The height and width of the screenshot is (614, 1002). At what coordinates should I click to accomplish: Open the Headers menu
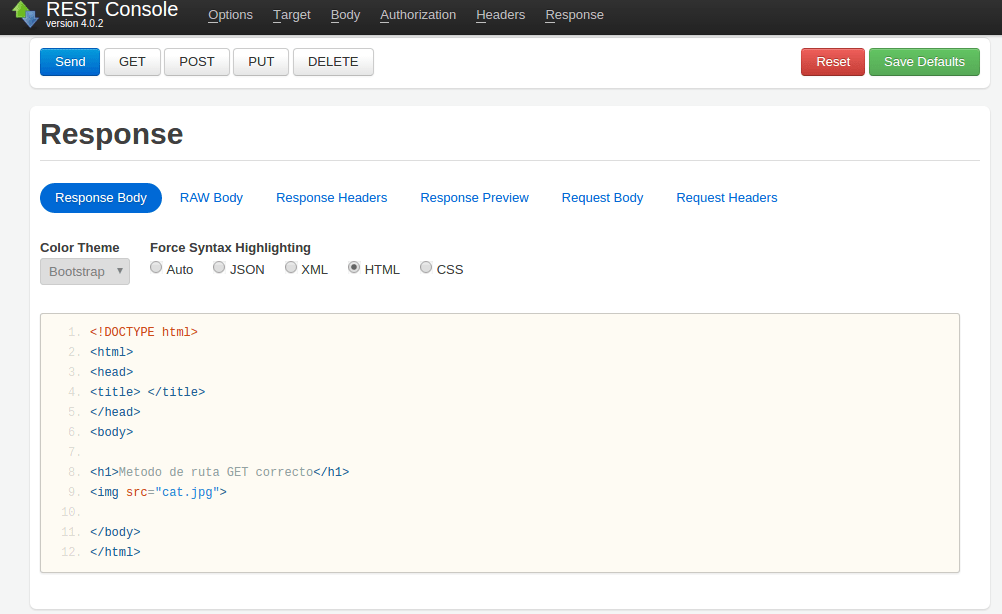pos(500,15)
